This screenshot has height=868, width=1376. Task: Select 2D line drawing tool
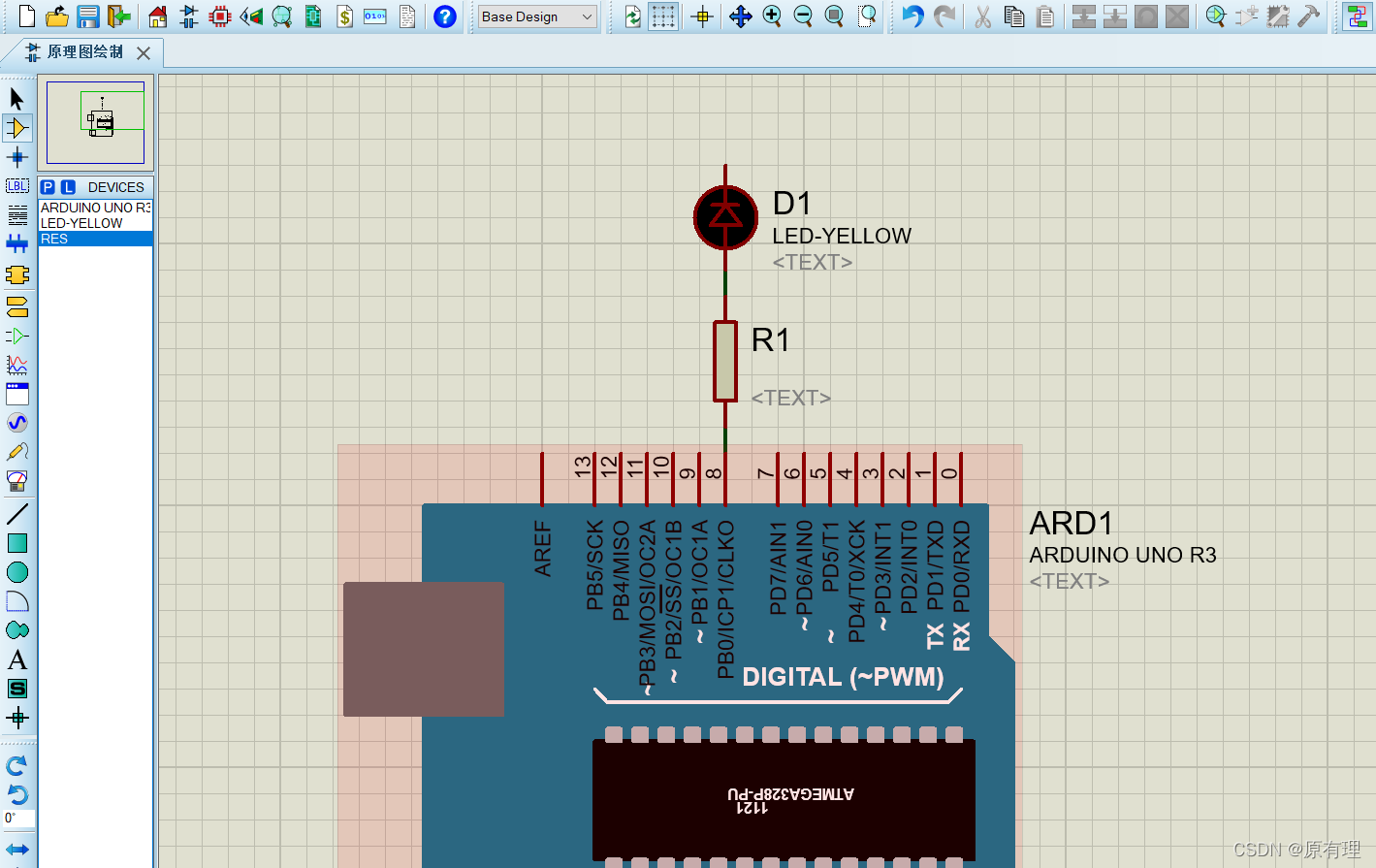[17, 514]
